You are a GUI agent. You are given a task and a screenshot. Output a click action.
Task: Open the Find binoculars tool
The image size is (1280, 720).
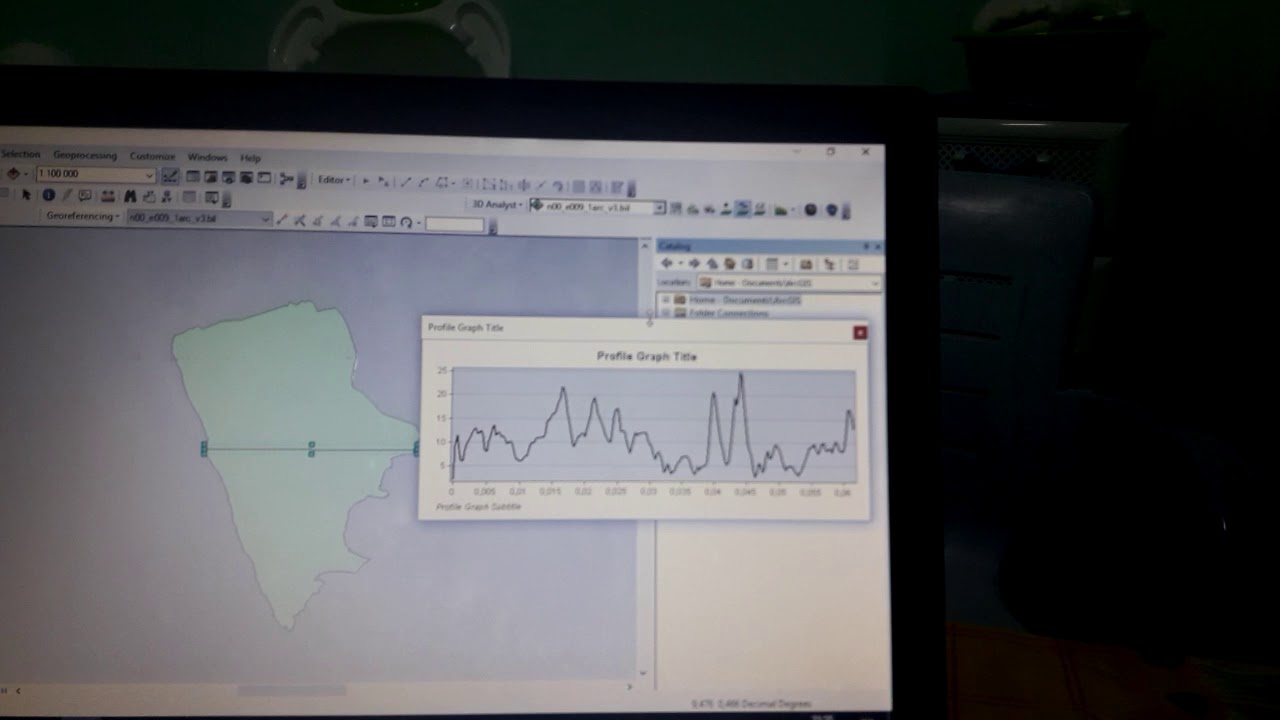pyautogui.click(x=130, y=197)
